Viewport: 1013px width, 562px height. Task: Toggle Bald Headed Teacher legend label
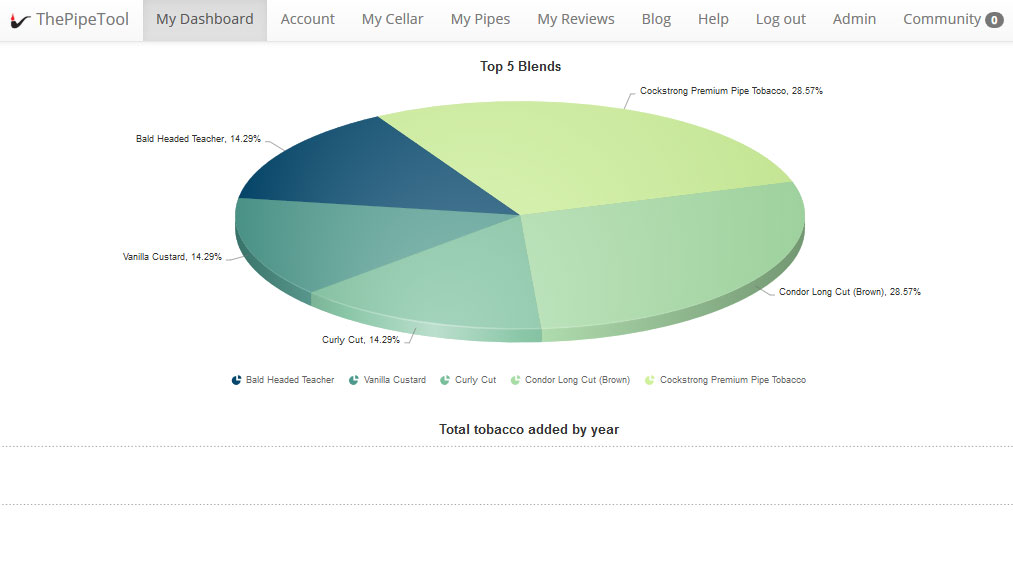pos(290,380)
